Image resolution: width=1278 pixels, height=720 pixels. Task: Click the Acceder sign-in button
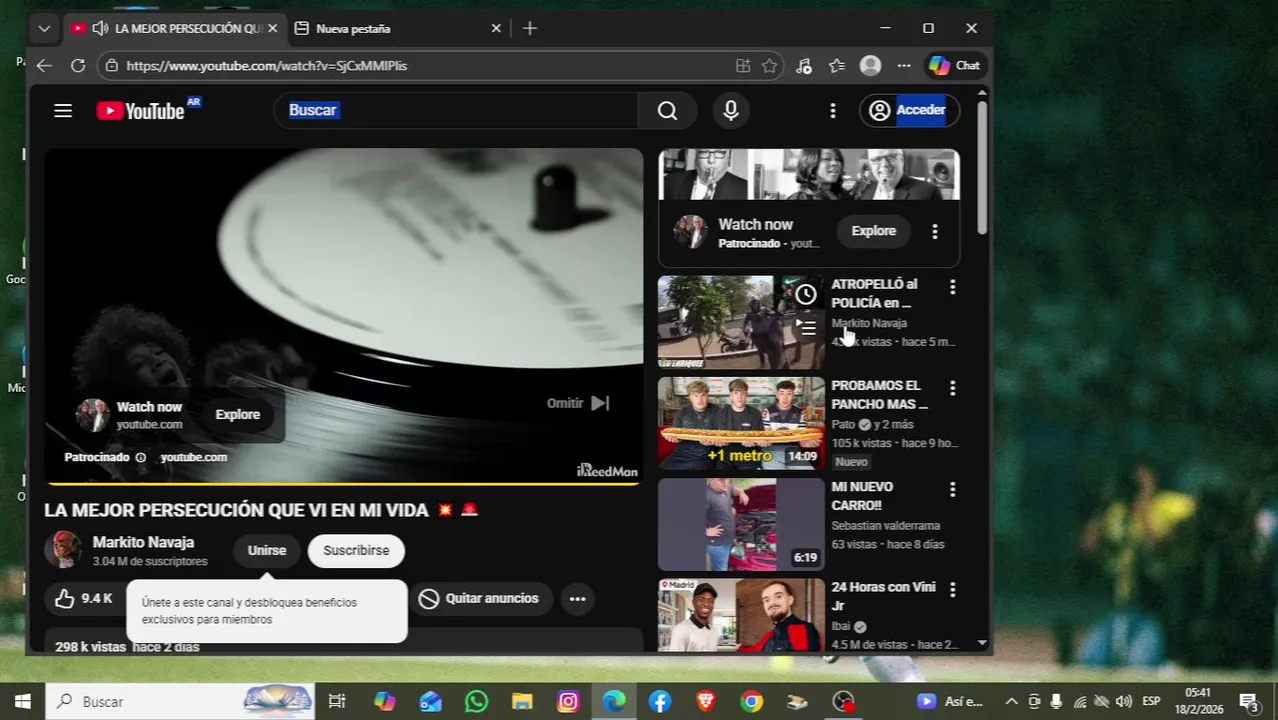pyautogui.click(x=909, y=111)
